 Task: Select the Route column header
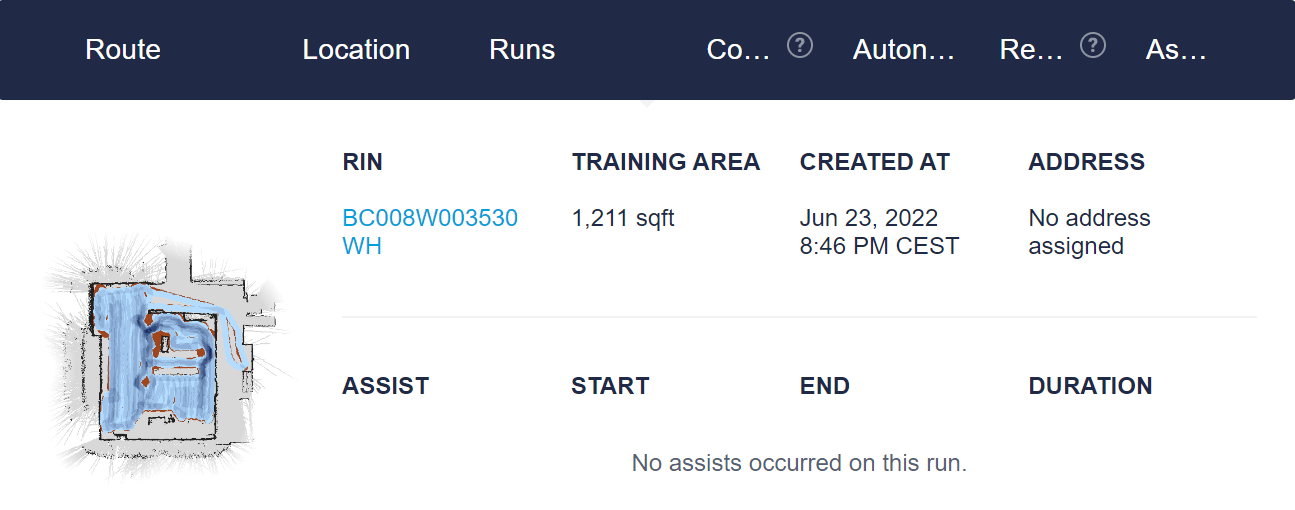point(123,50)
